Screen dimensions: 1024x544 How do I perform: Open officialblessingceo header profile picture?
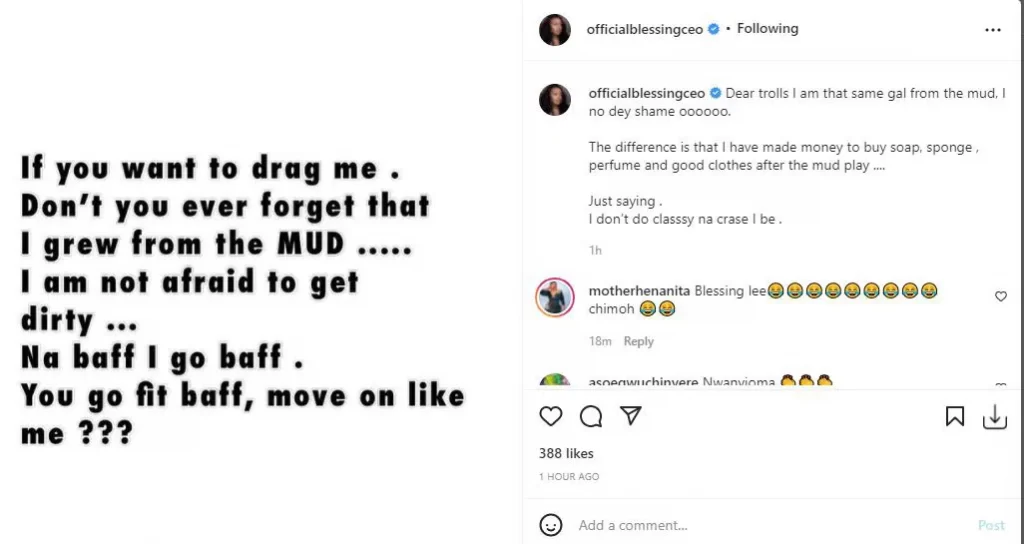pyautogui.click(x=555, y=30)
